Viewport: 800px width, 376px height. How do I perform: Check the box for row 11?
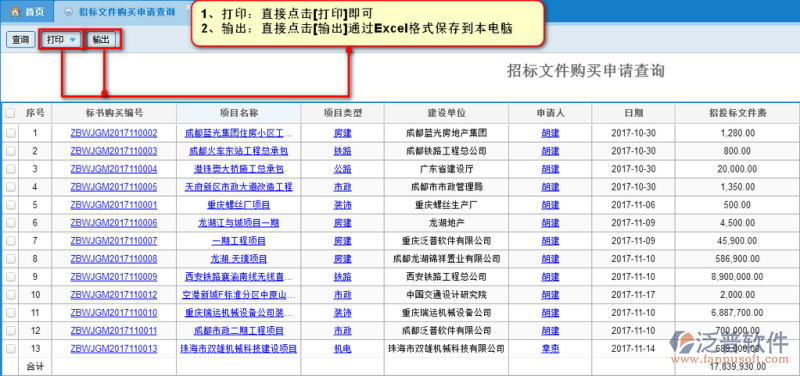point(10,313)
